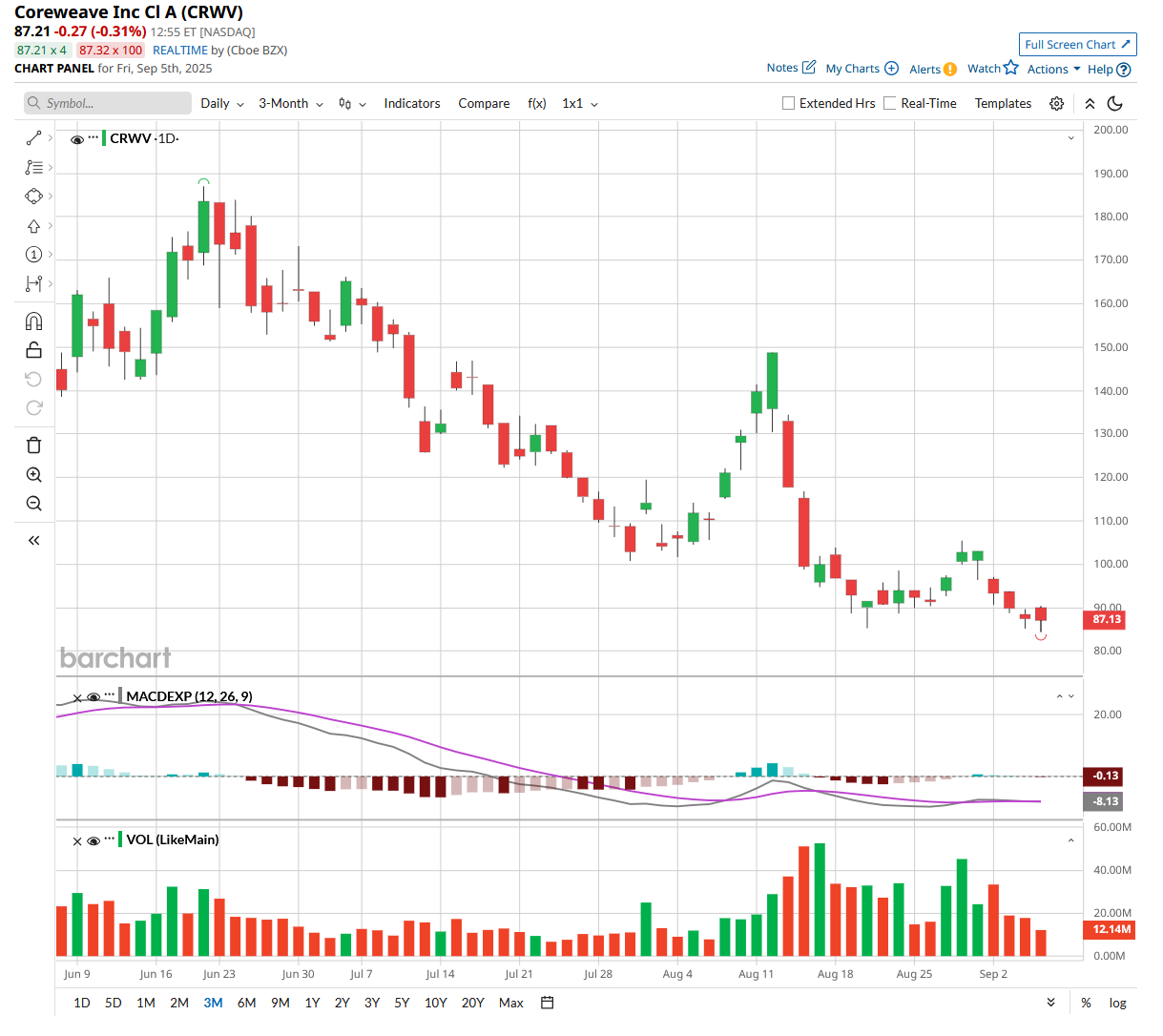Image resolution: width=1163 pixels, height=1036 pixels.
Task: Click the Full Screen Chart button
Action: pos(1078,44)
